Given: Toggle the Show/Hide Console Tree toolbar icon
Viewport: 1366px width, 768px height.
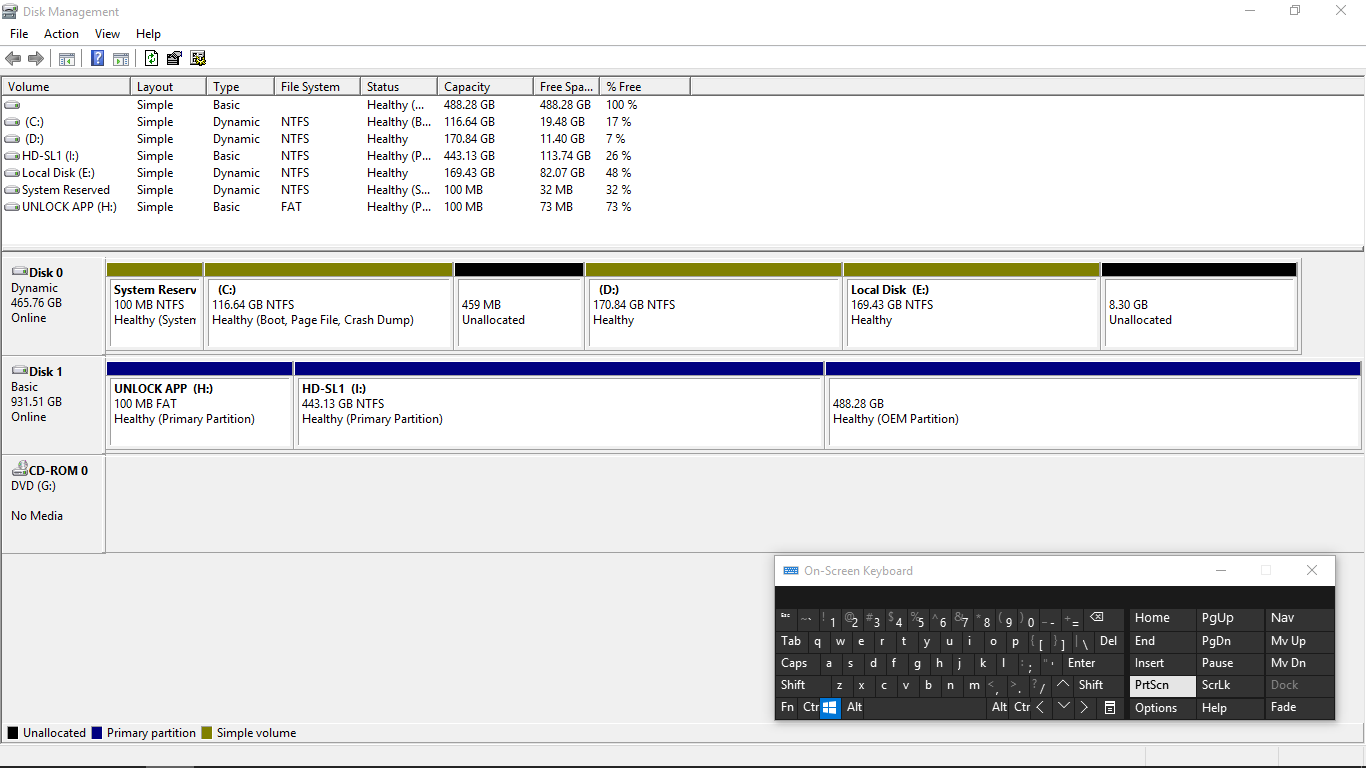Looking at the screenshot, I should click(67, 59).
